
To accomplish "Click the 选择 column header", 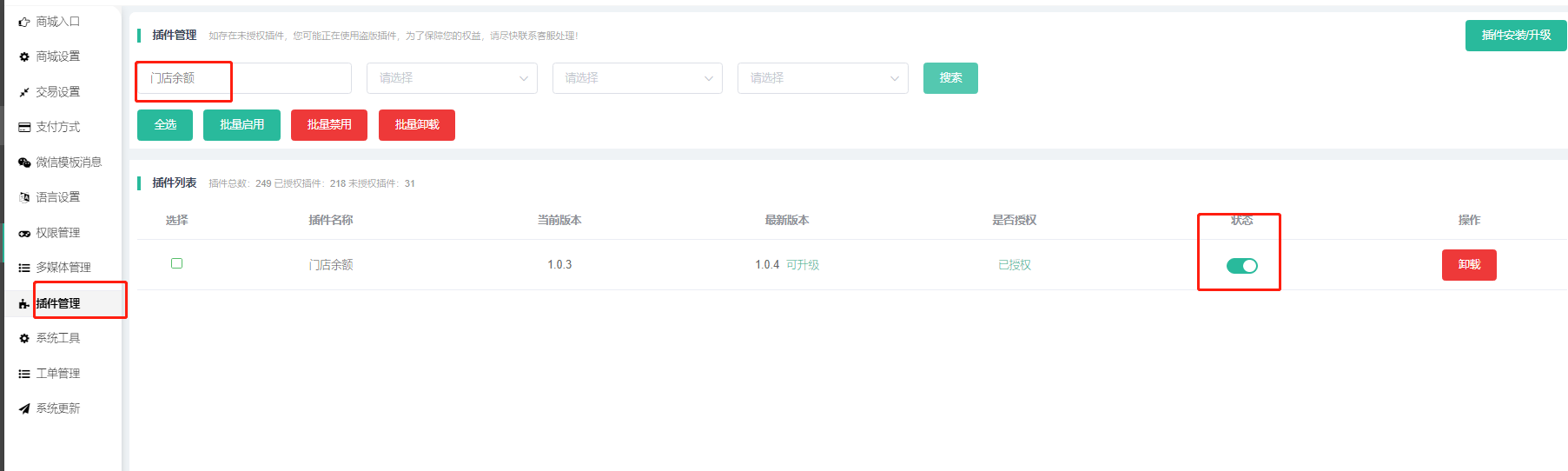I will [x=177, y=221].
